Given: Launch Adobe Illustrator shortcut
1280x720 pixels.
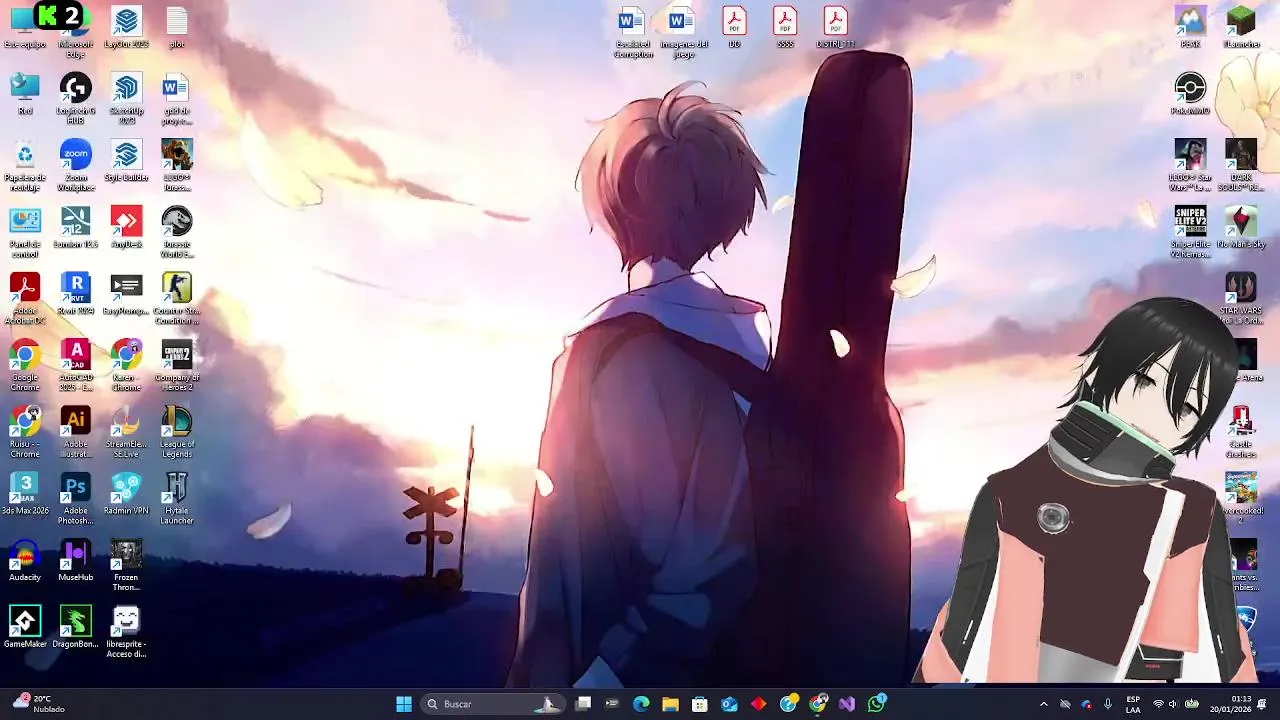Looking at the screenshot, I should coord(76,432).
